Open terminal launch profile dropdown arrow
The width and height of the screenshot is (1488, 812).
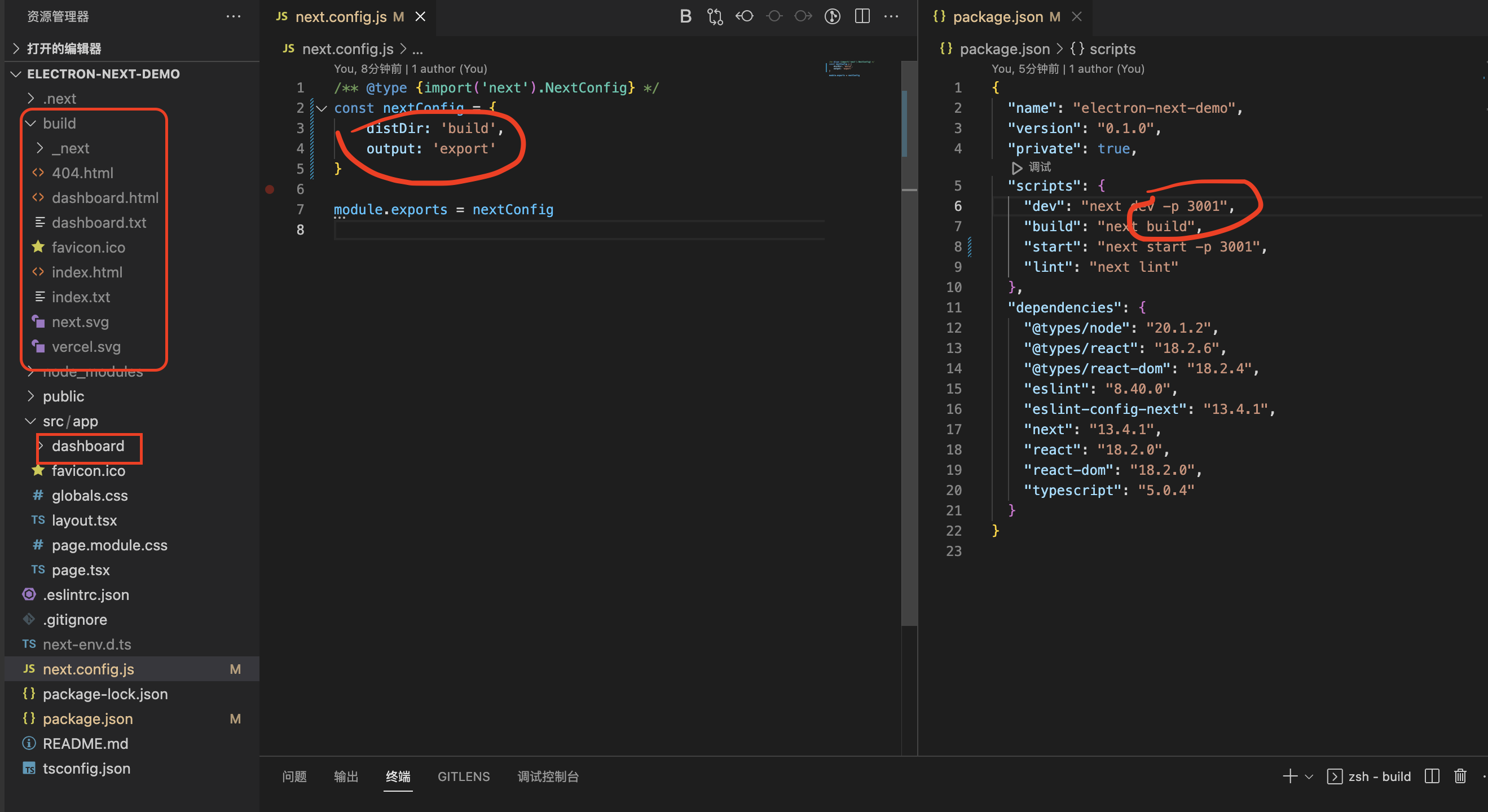(1309, 777)
